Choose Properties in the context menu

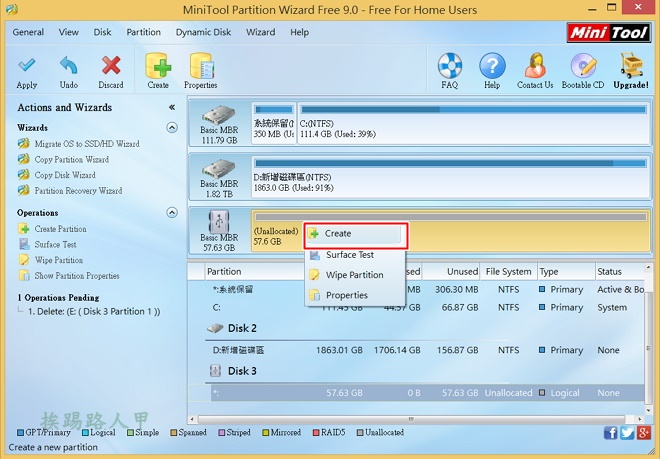tap(355, 295)
